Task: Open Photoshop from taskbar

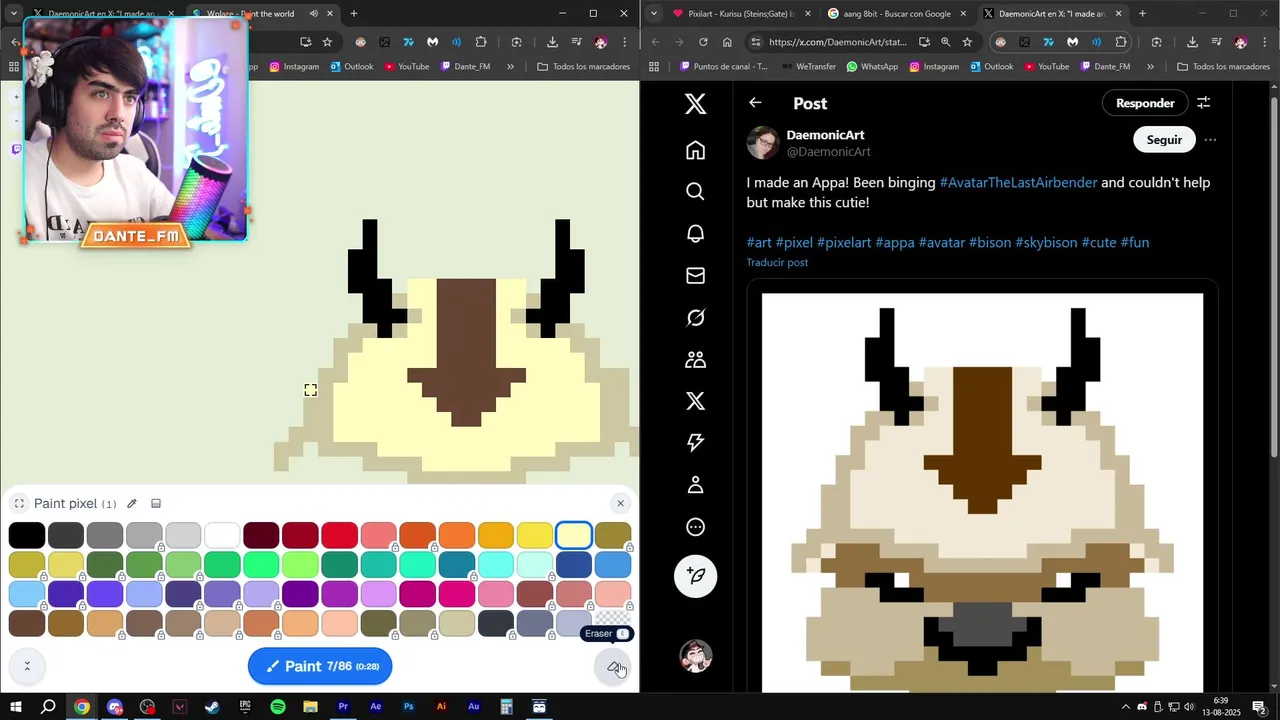Action: 408,707
